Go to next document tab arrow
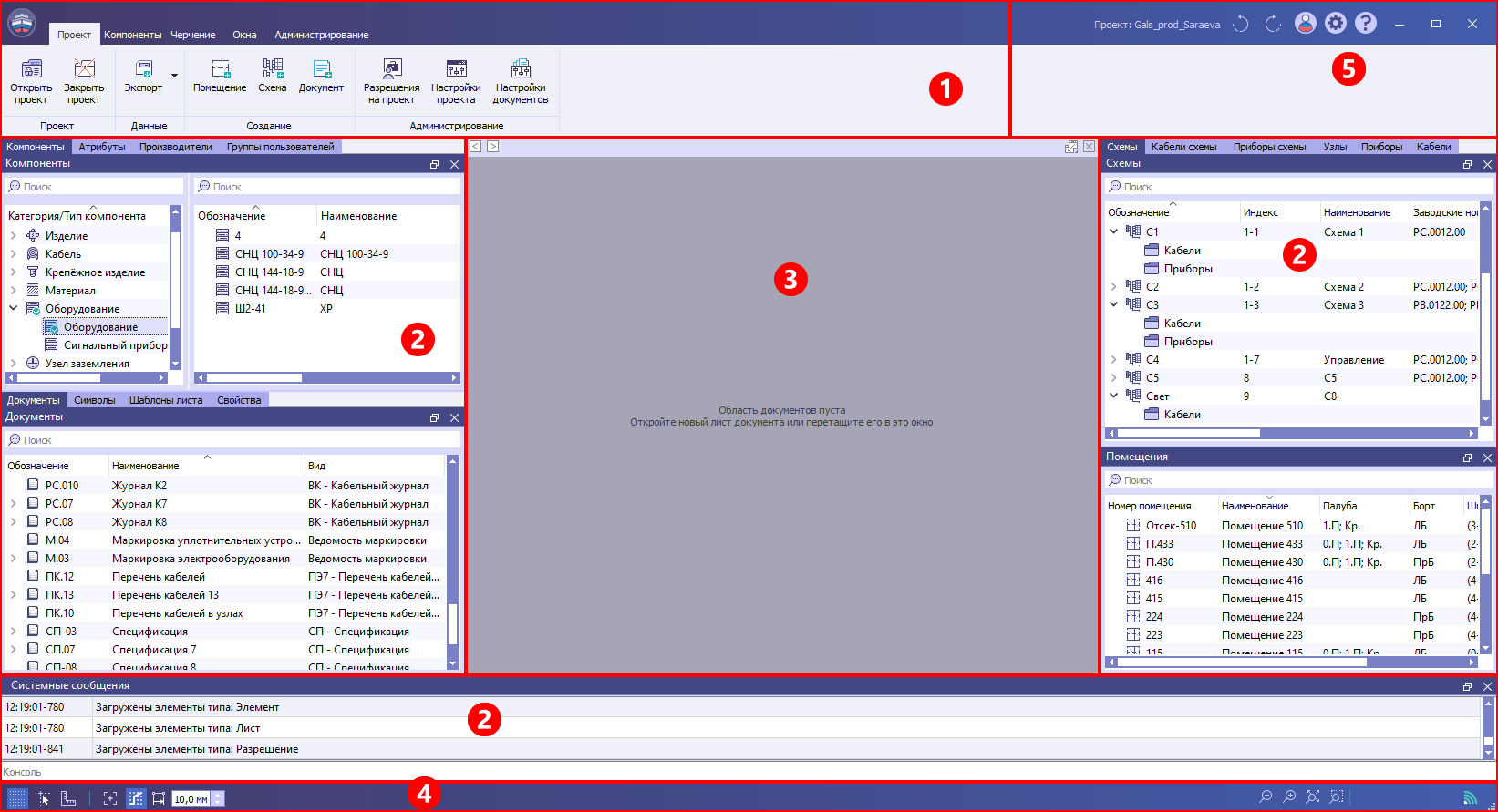This screenshot has height=812, width=1498. point(492,146)
